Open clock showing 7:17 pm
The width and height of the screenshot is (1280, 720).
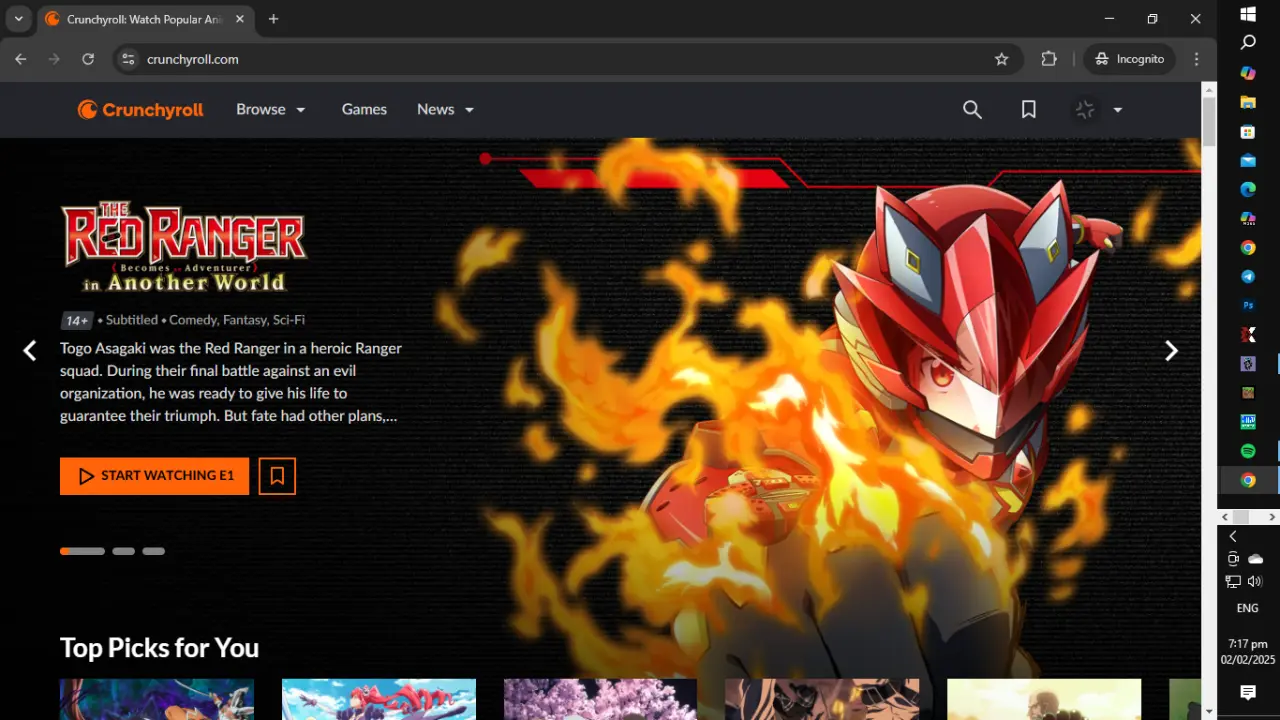(1247, 652)
